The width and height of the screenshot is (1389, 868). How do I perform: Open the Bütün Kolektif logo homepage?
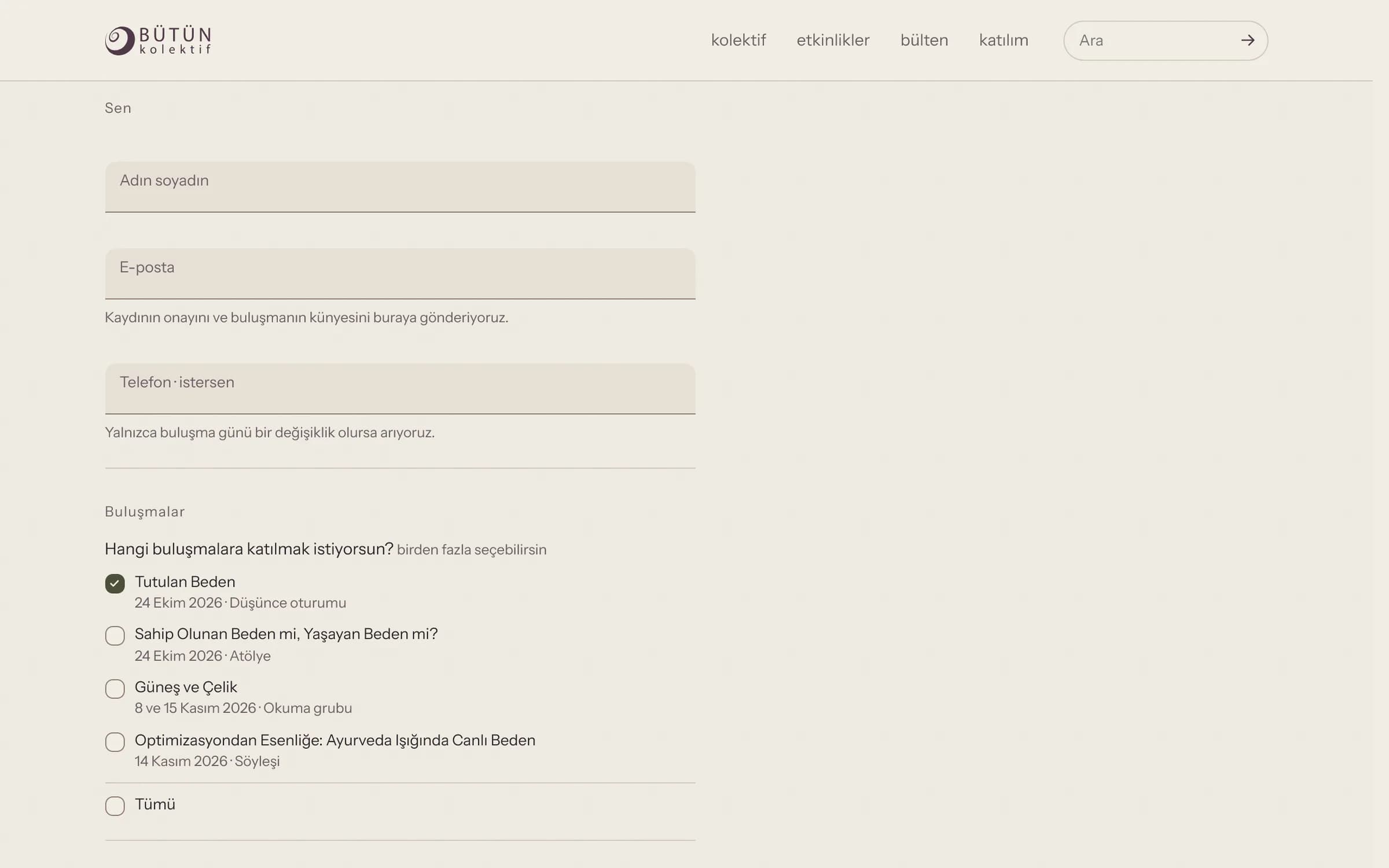pyautogui.click(x=158, y=41)
